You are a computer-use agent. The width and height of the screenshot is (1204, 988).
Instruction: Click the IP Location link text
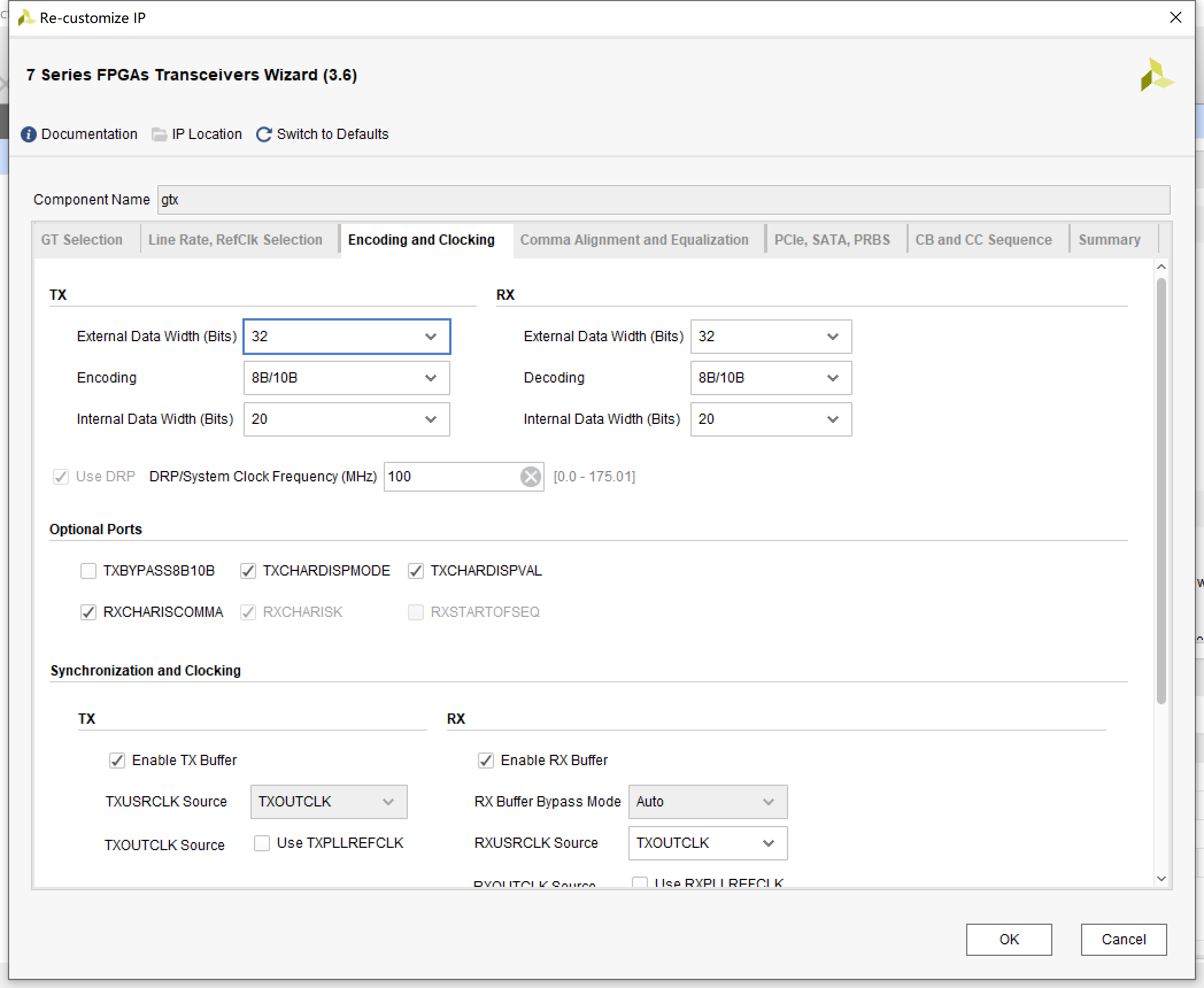coord(207,134)
